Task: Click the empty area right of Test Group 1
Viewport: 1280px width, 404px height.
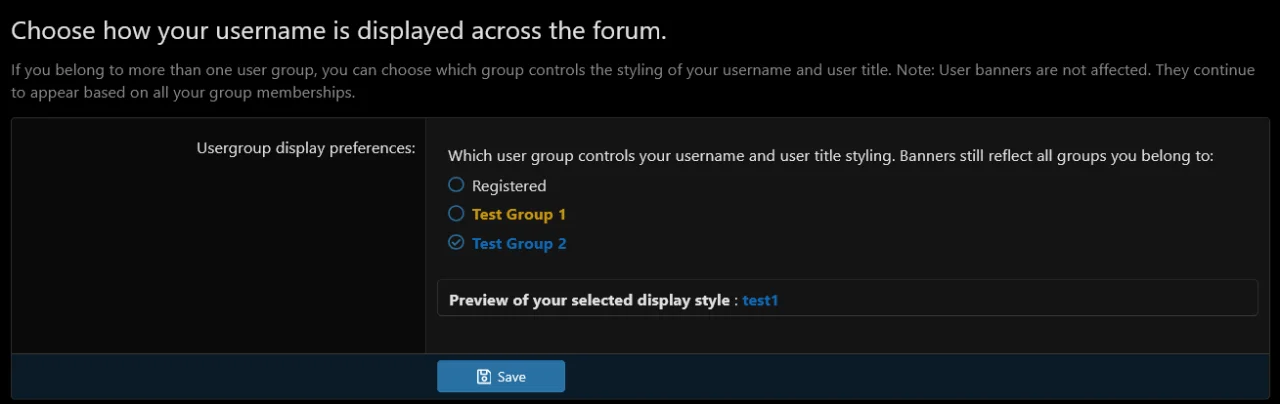Action: (850, 215)
